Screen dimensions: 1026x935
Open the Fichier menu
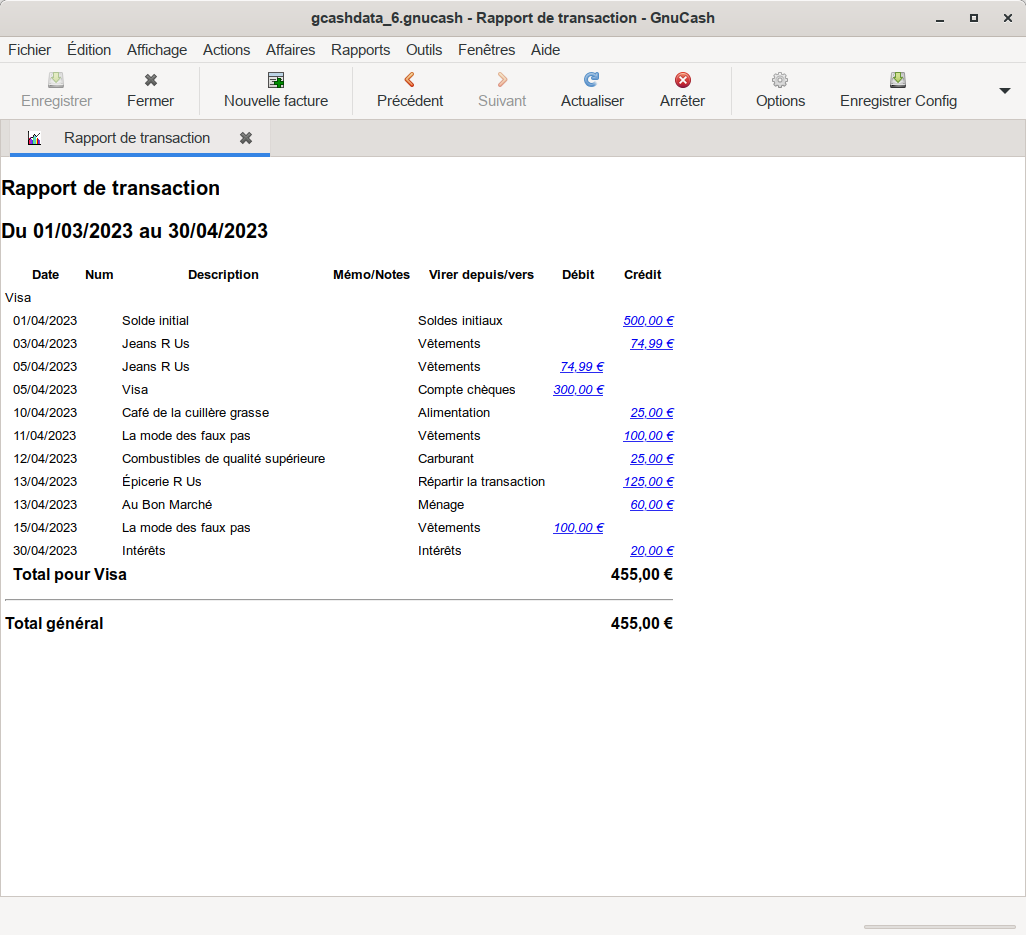click(30, 50)
